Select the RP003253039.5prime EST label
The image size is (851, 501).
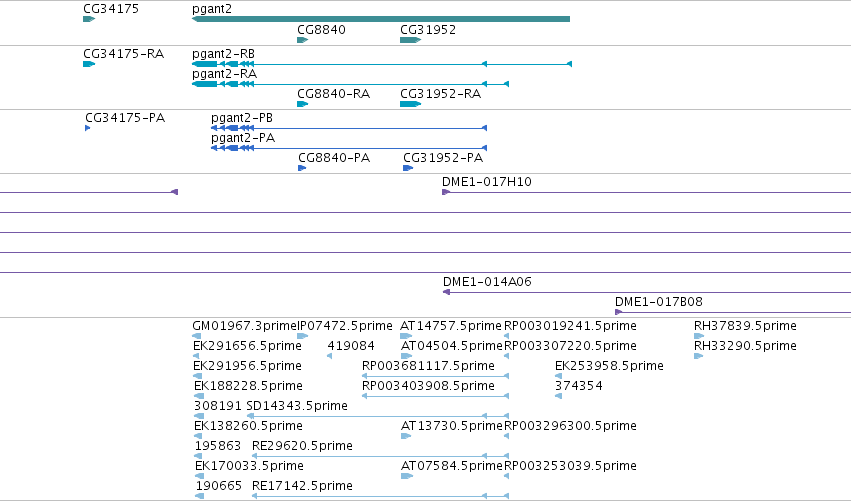(x=570, y=466)
